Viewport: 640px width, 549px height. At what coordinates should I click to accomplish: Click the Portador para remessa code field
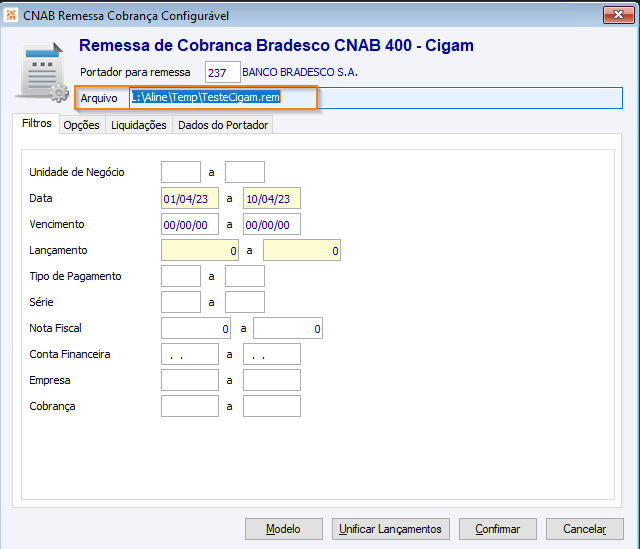(x=222, y=72)
